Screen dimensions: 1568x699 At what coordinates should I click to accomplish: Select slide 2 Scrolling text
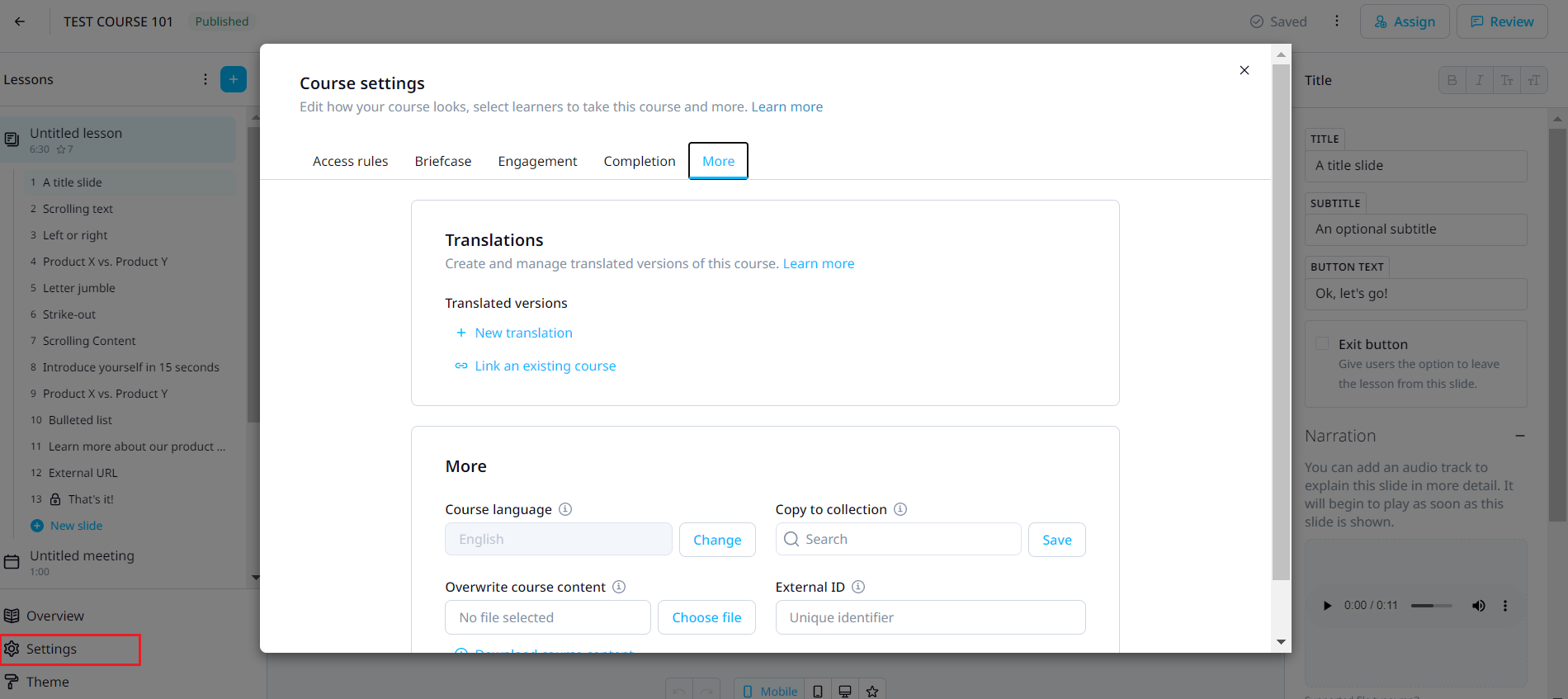click(78, 209)
